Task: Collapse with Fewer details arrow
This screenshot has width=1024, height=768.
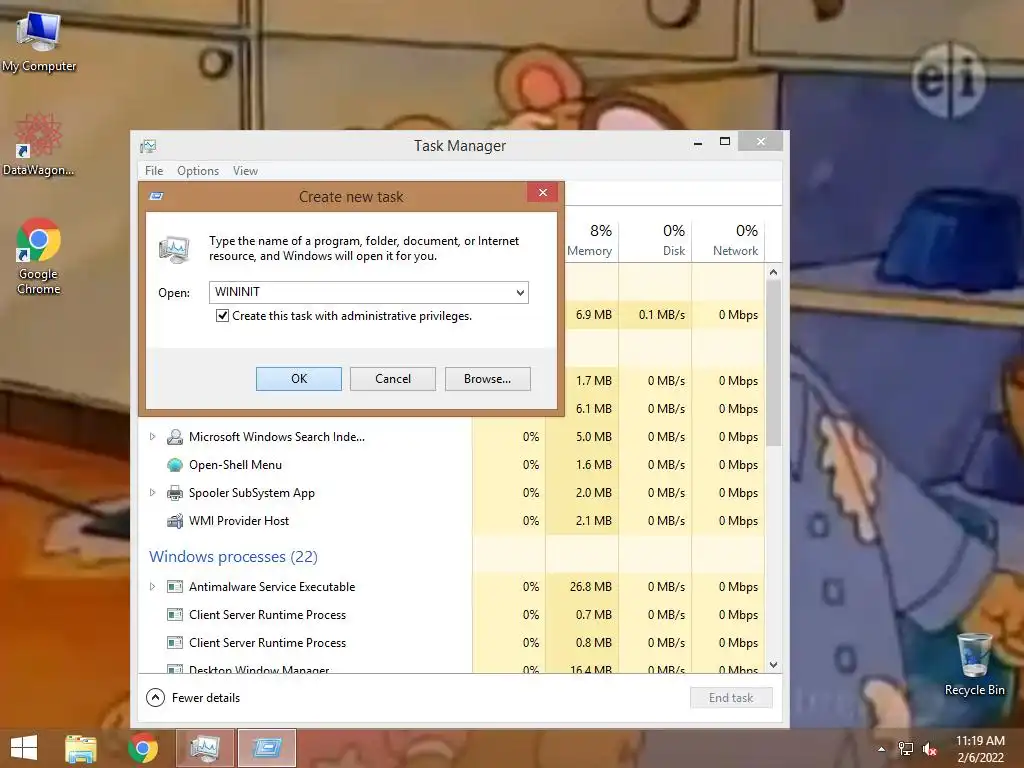Action: click(155, 697)
